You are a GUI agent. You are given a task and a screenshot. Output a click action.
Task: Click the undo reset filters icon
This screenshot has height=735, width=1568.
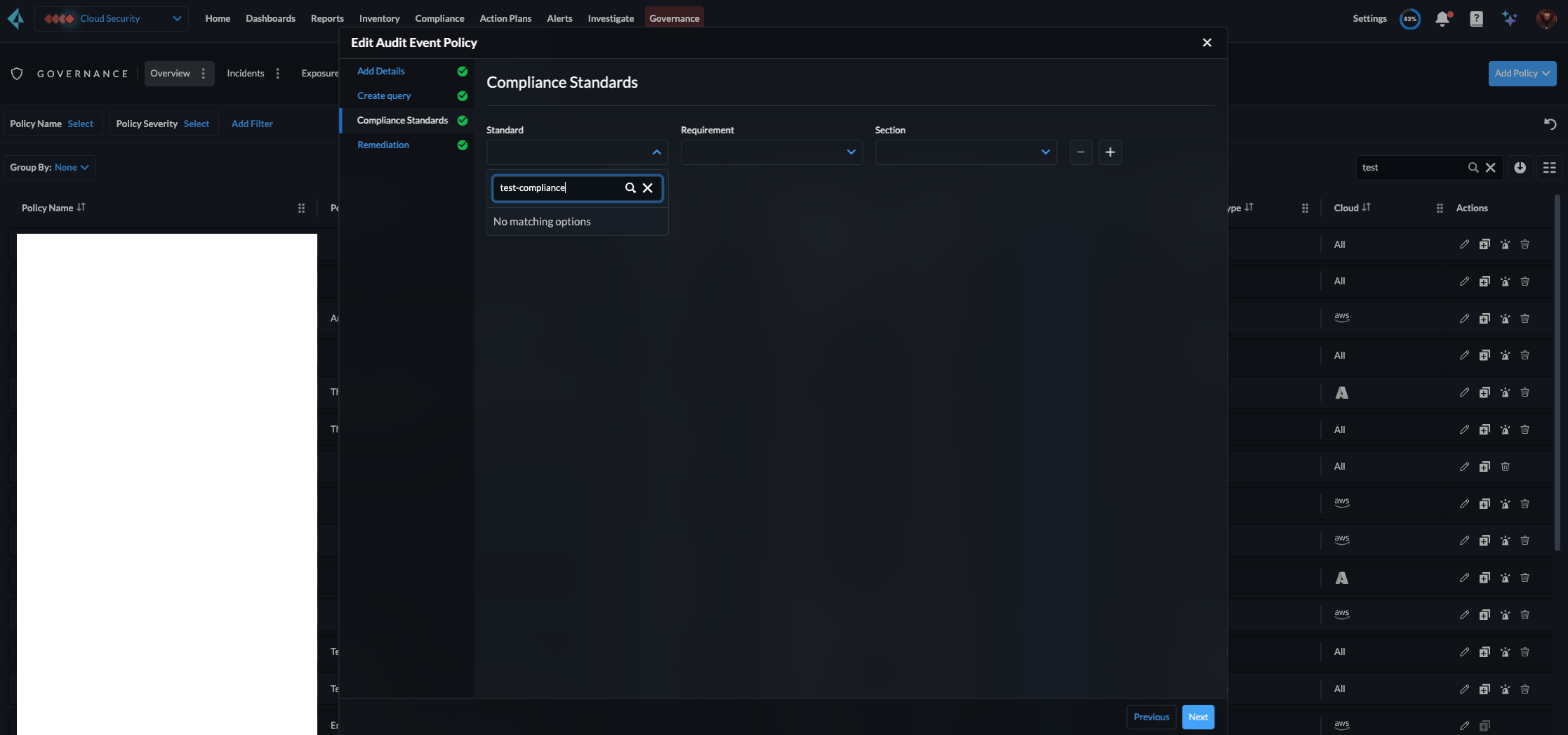click(x=1550, y=124)
